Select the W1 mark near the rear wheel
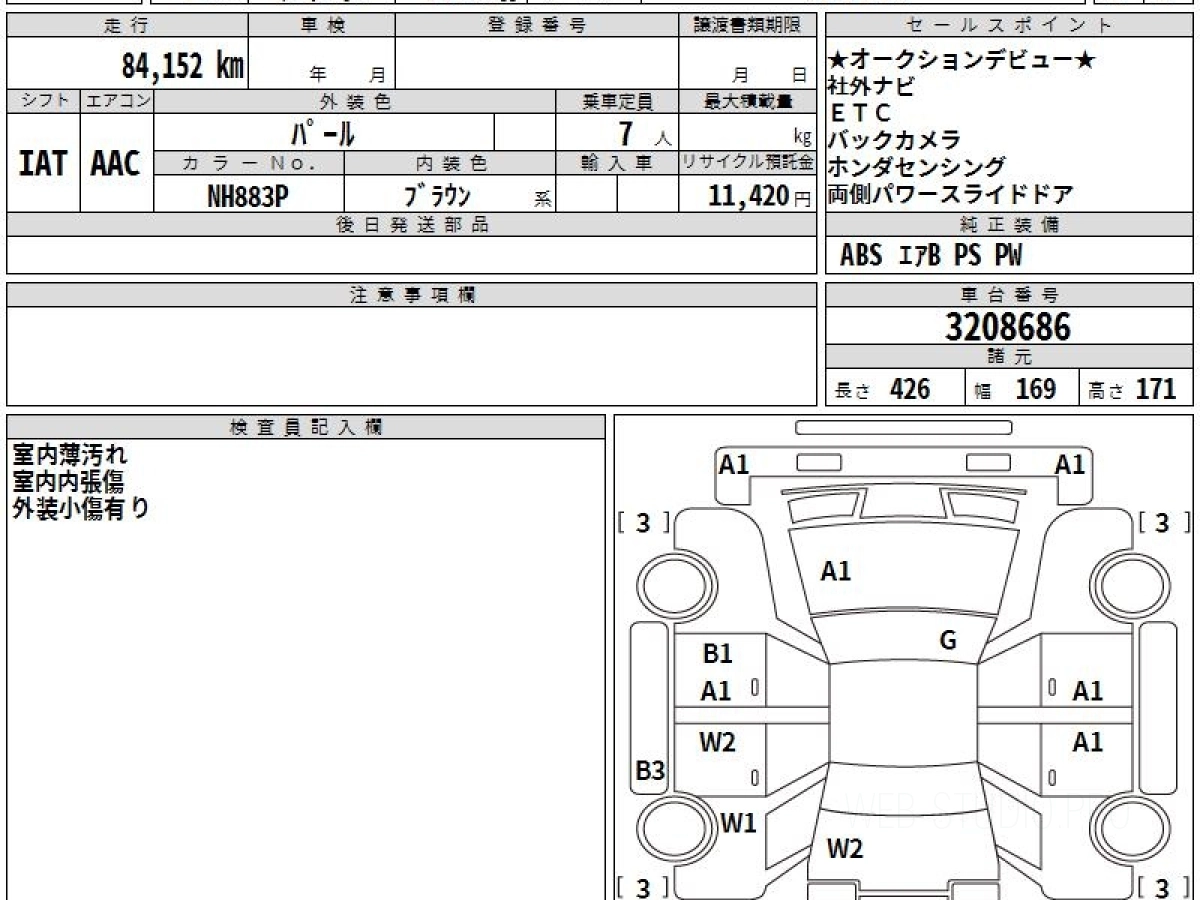This screenshot has width=1200, height=900. point(738,823)
